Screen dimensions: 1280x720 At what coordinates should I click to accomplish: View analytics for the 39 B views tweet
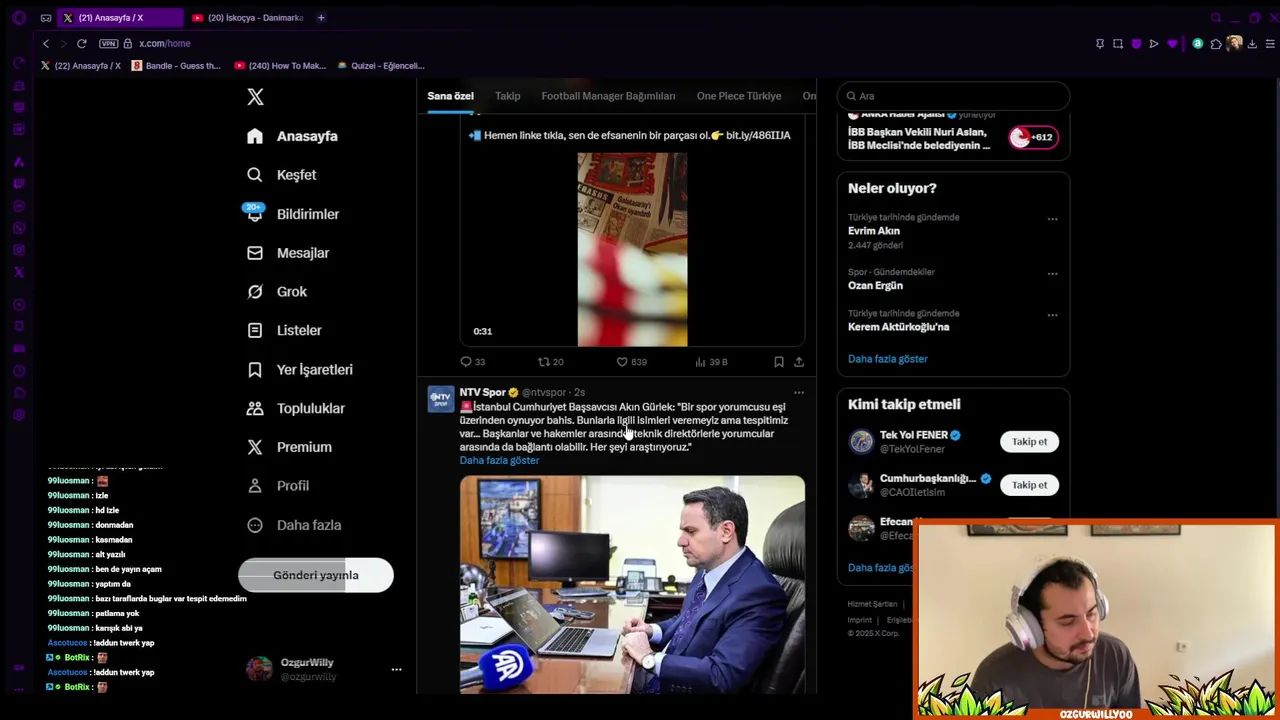pos(711,362)
